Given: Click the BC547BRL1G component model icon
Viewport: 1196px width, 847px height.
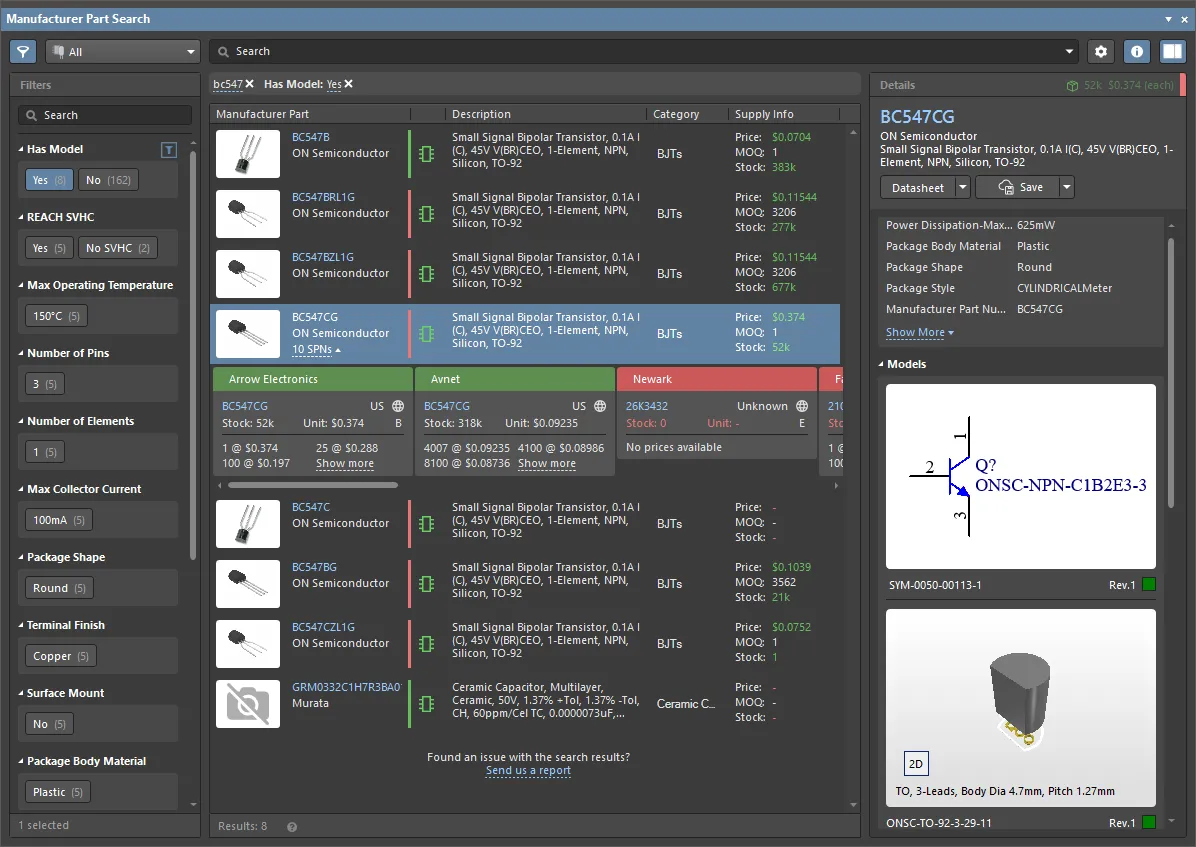Looking at the screenshot, I should click(426, 214).
